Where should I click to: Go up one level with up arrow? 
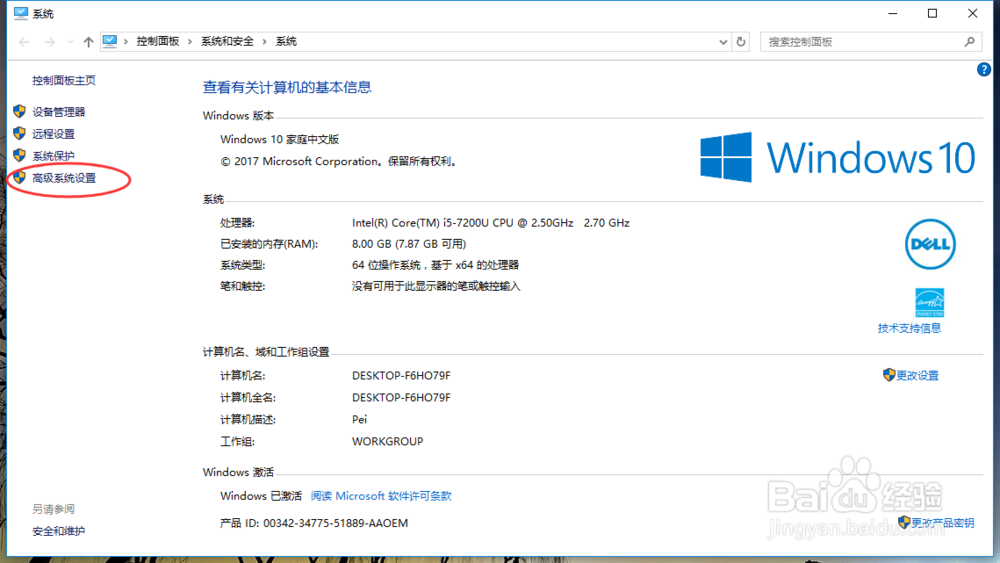click(88, 42)
